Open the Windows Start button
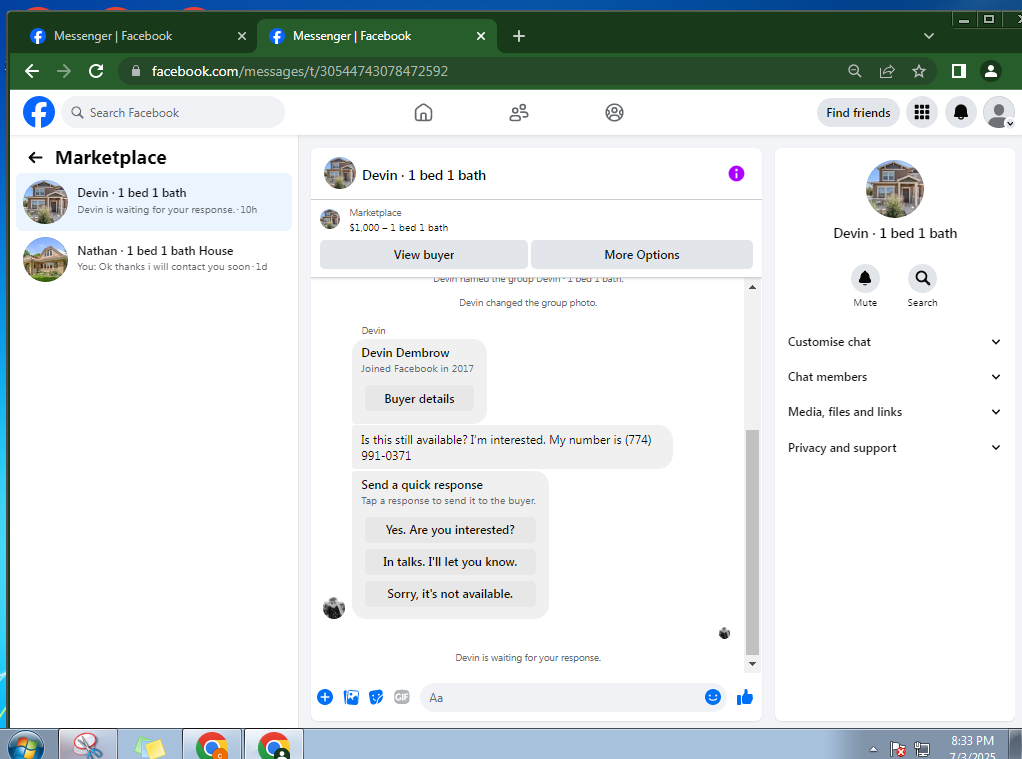This screenshot has height=759, width=1022. [x=25, y=747]
